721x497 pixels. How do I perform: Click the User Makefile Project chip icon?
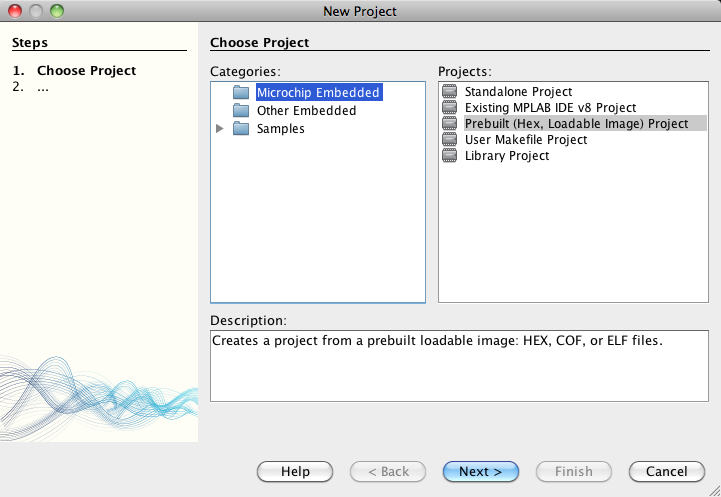[449, 140]
